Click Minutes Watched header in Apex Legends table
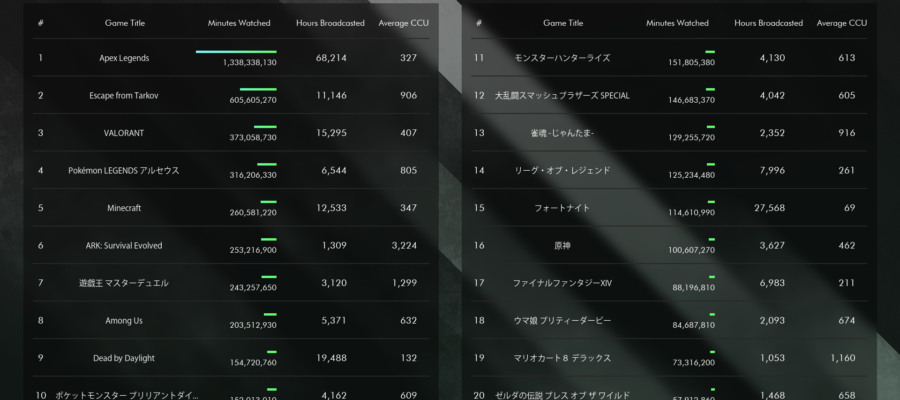This screenshot has width=900, height=400. [239, 24]
